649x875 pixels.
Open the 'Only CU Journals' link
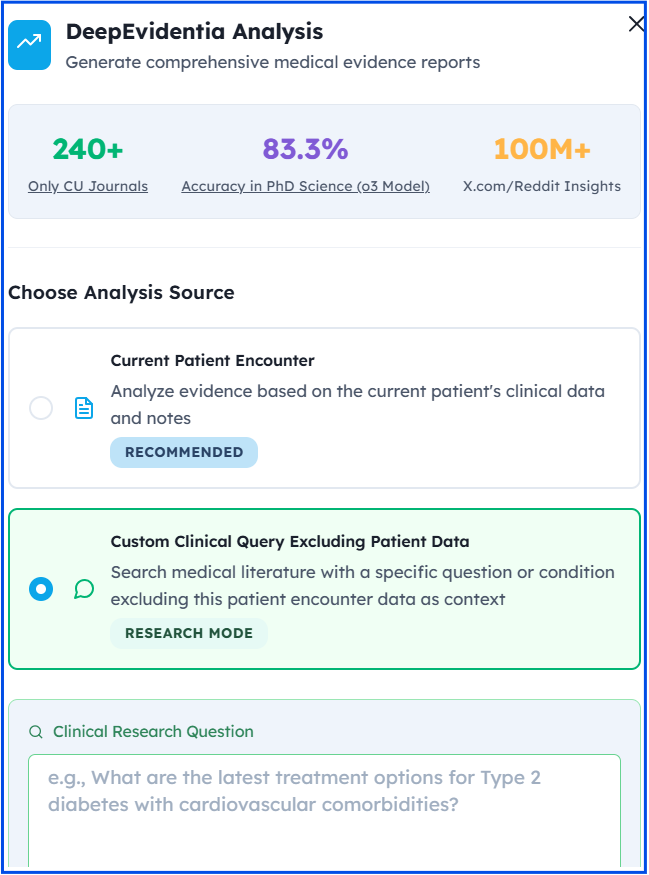tap(87, 187)
